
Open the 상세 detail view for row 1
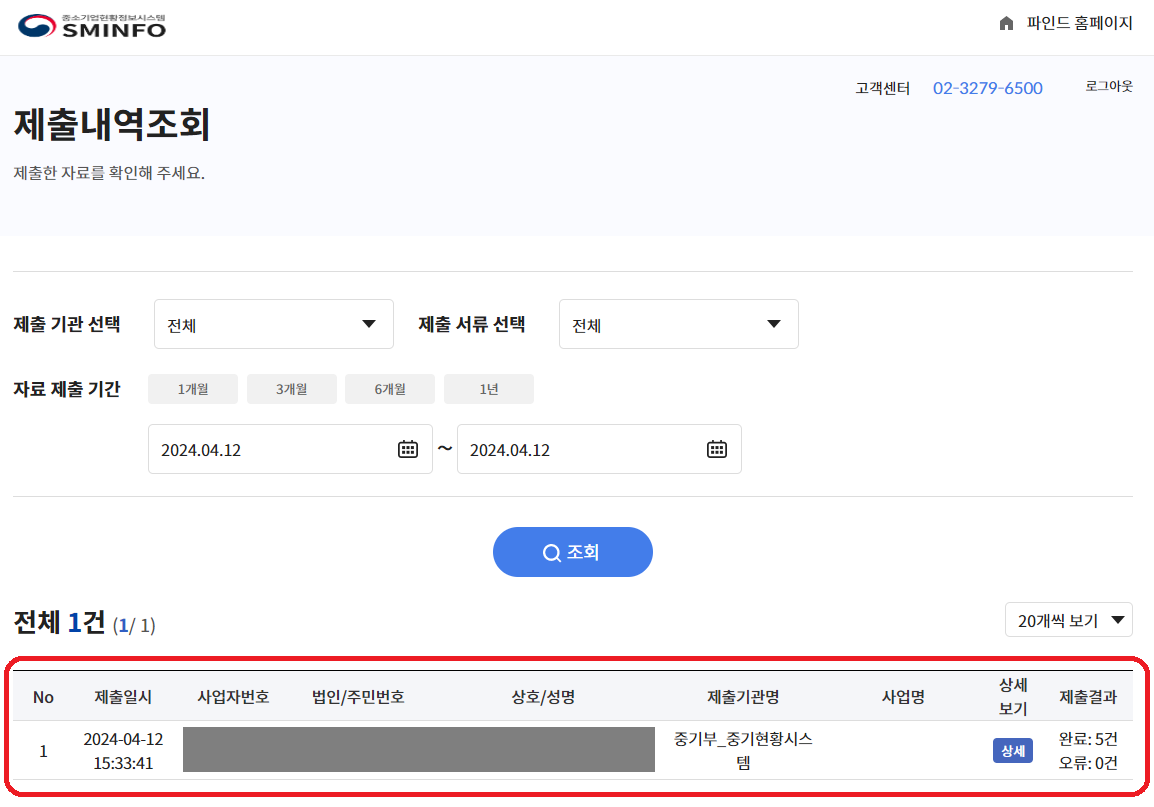point(1011,750)
